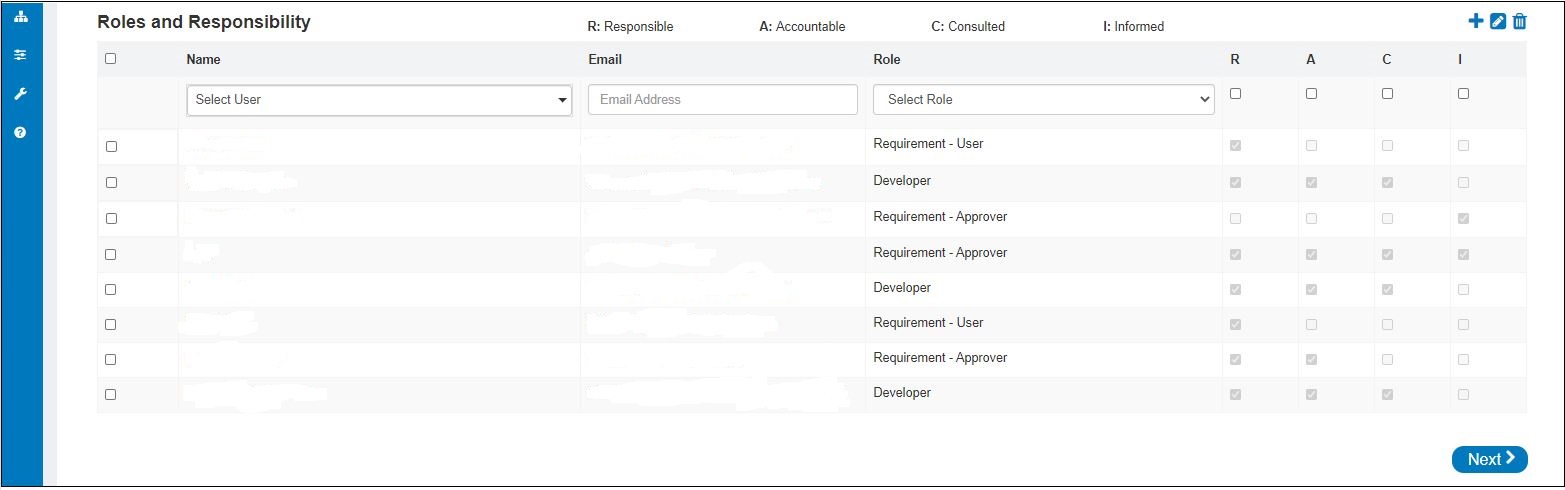Click the Next button
This screenshot has height=490, width=1565.
click(1489, 459)
